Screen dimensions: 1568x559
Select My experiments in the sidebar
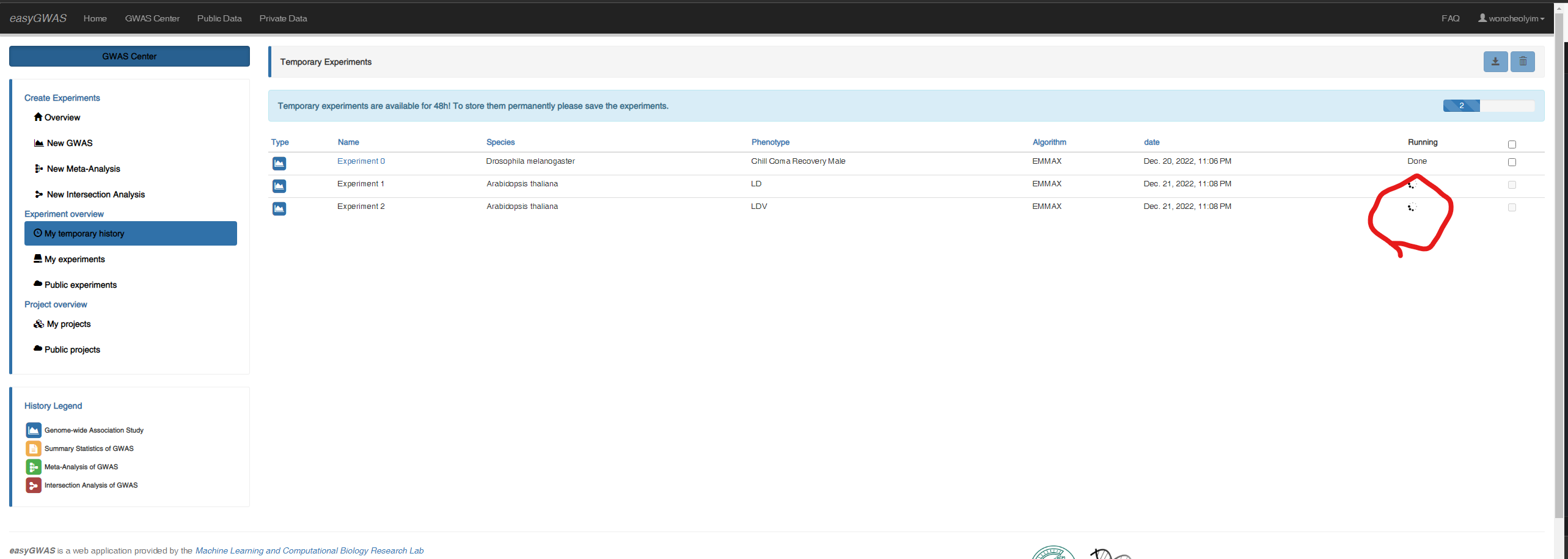pos(75,259)
